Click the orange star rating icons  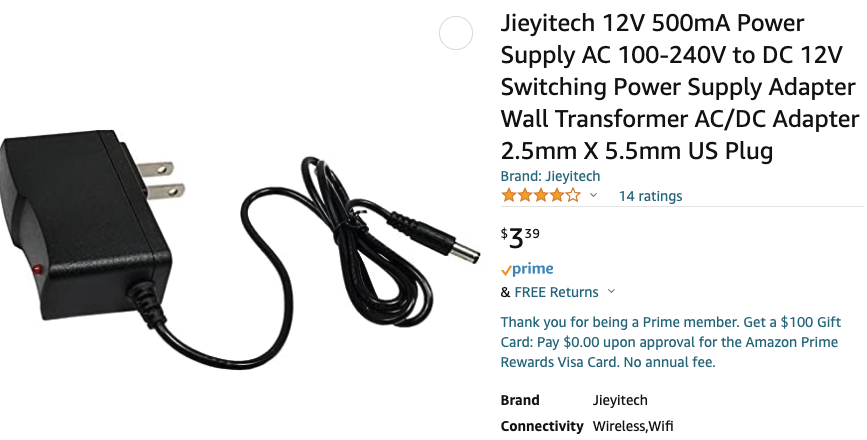[540, 196]
